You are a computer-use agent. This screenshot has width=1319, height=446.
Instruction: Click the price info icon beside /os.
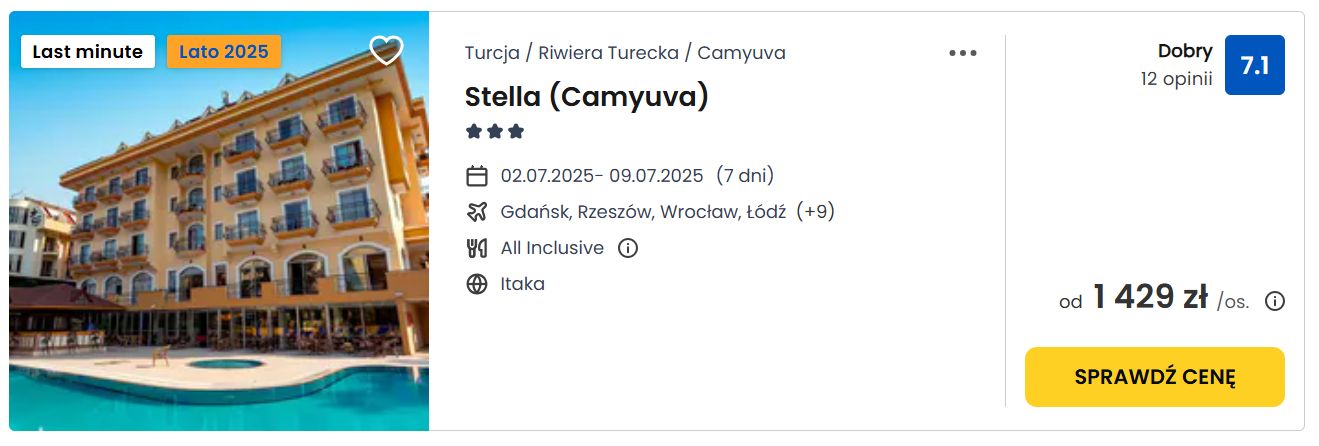pyautogui.click(x=1275, y=301)
